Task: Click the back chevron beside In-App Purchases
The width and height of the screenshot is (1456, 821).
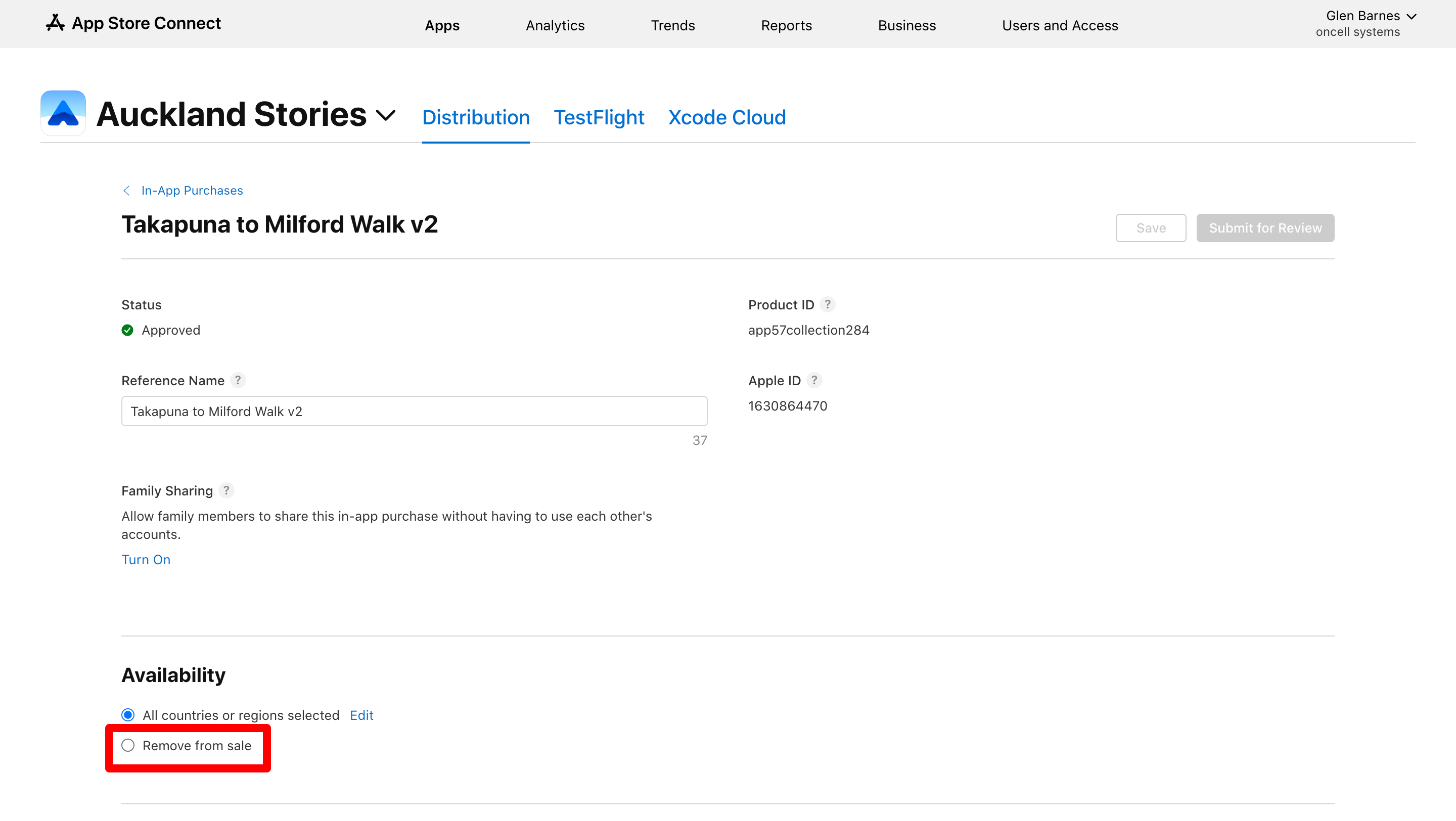Action: [x=126, y=191]
